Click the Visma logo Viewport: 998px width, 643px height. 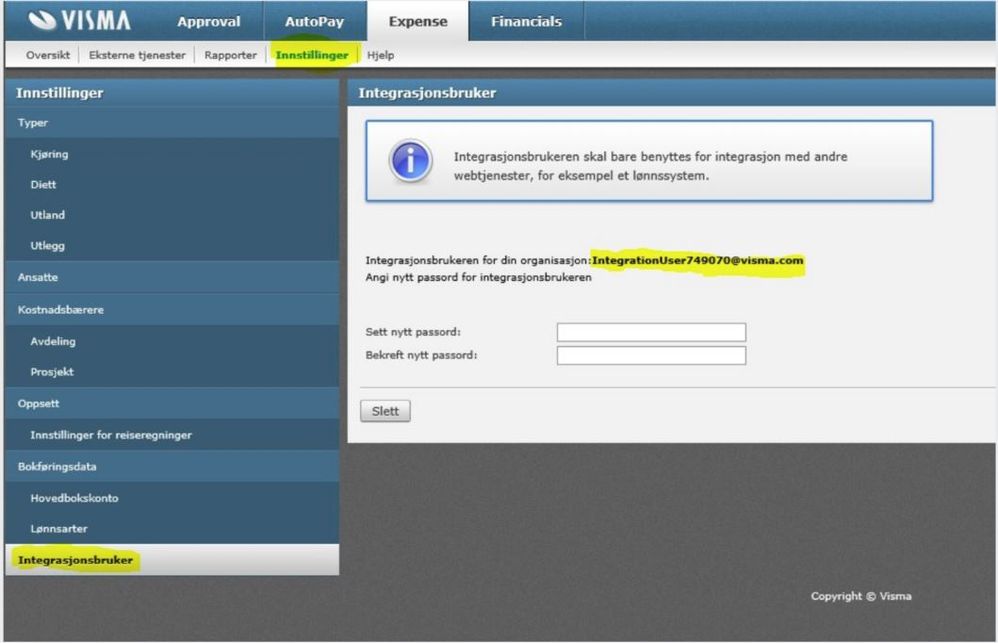[80, 20]
